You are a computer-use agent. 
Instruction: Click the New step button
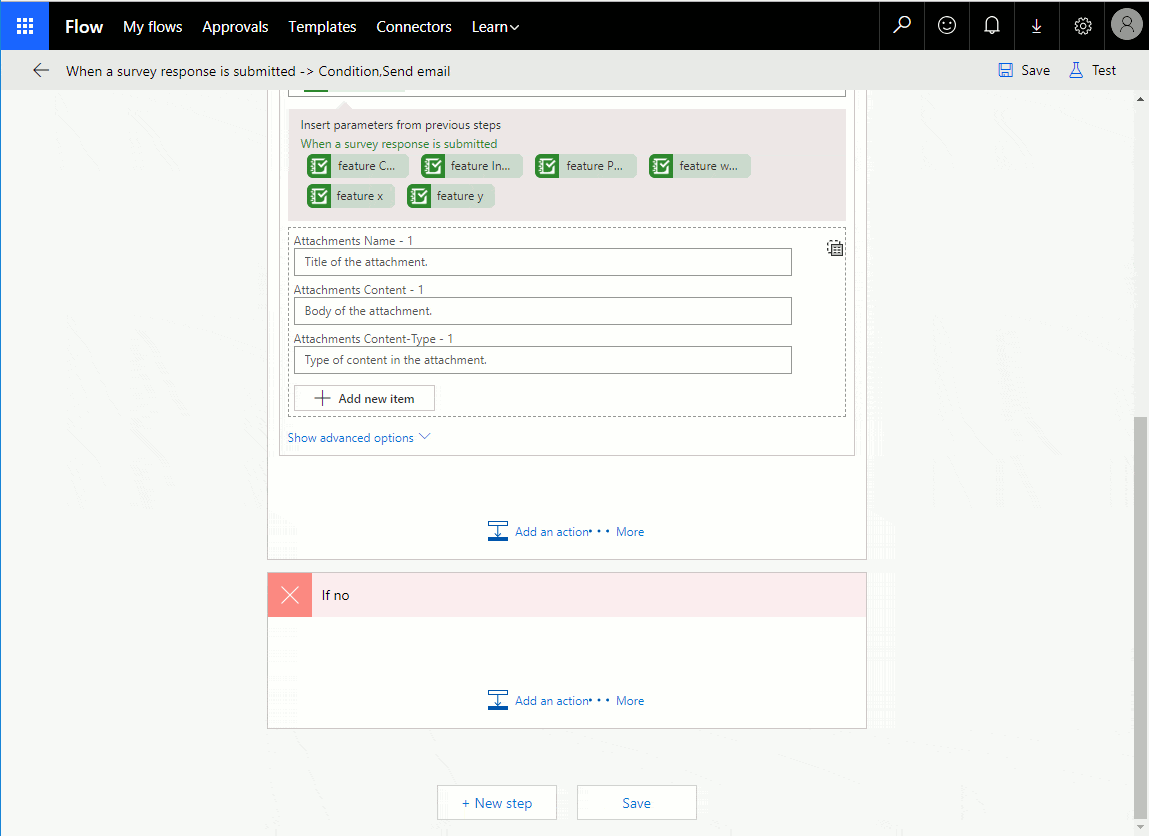pyautogui.click(x=496, y=803)
